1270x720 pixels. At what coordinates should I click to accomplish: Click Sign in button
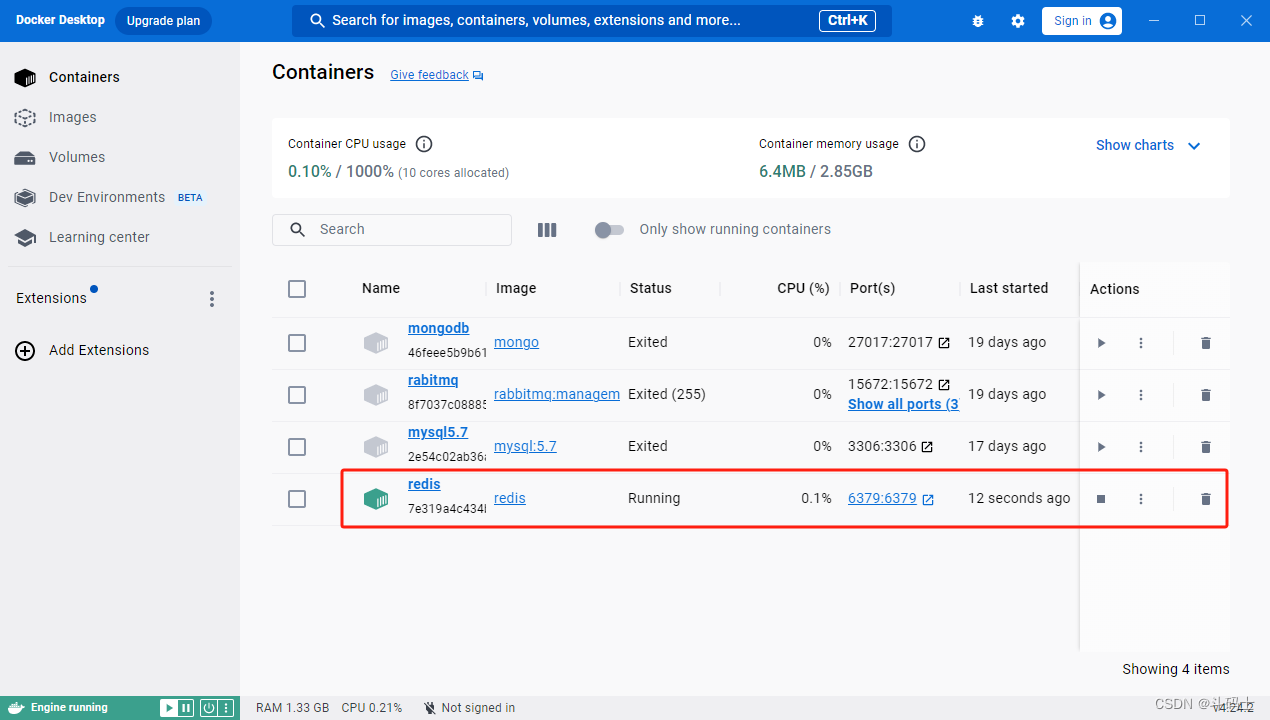(x=1082, y=21)
